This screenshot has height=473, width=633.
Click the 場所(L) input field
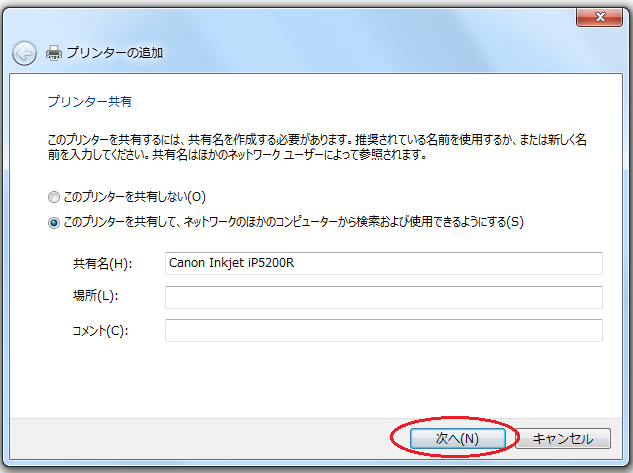click(x=384, y=297)
